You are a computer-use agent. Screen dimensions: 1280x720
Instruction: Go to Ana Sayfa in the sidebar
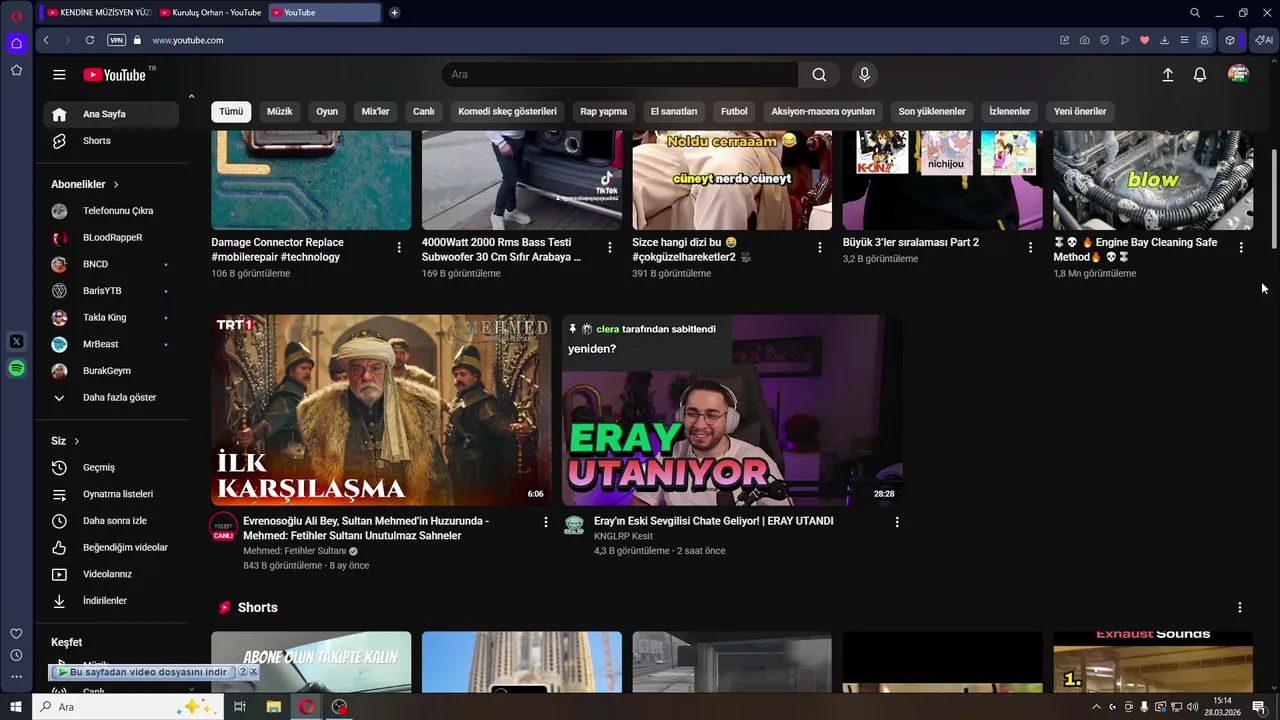point(111,114)
